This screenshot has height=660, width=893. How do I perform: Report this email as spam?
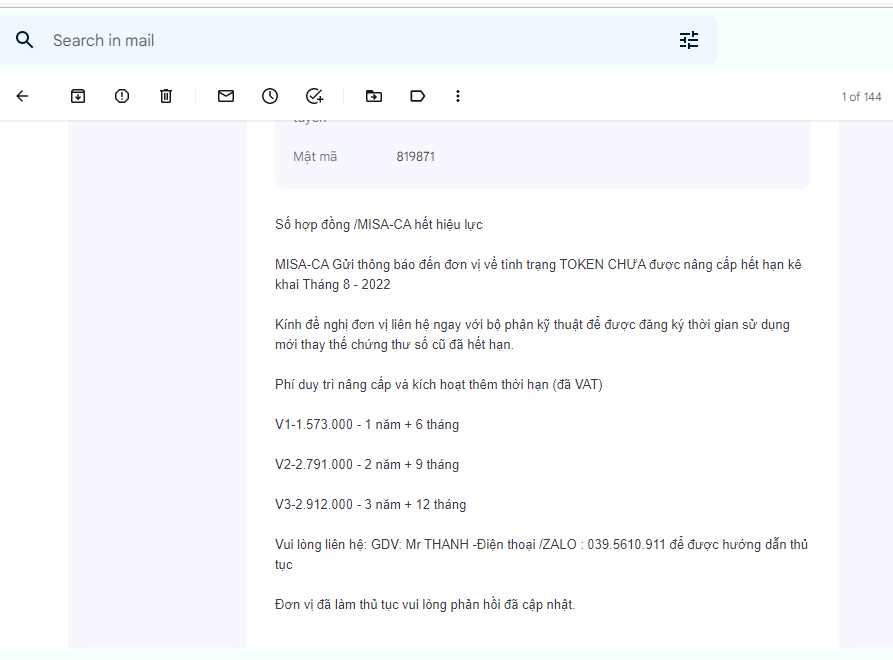click(122, 96)
